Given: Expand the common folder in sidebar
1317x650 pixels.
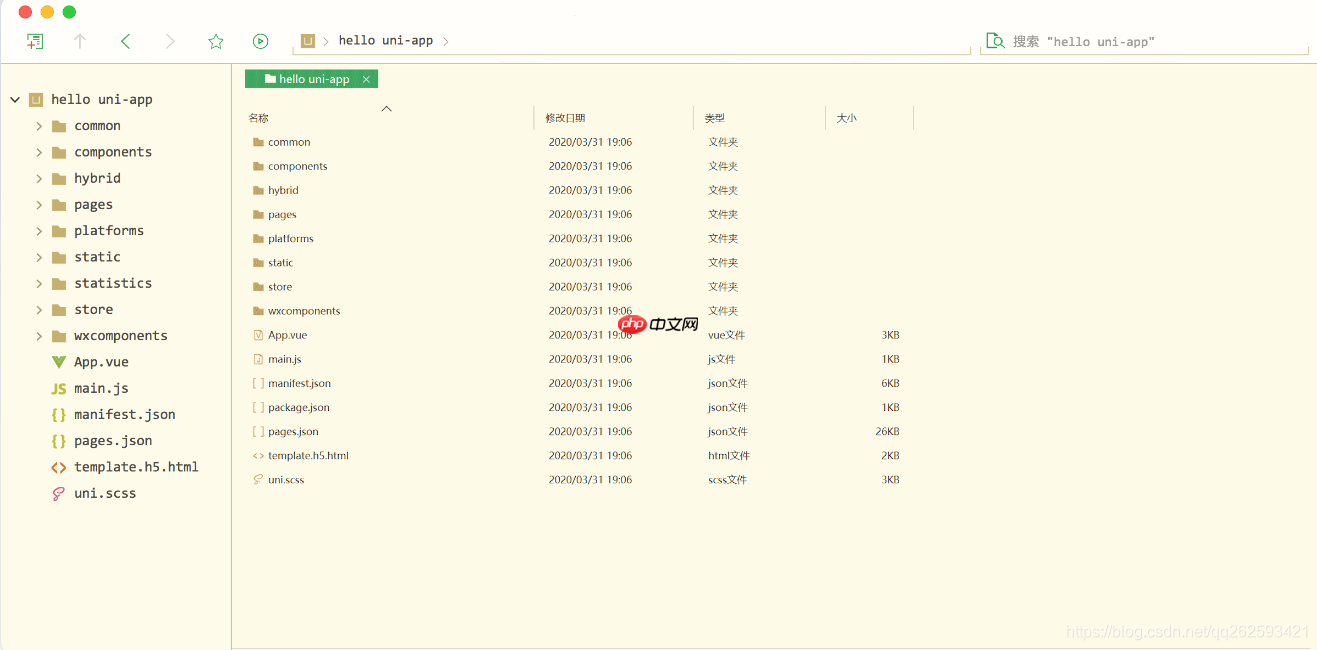Looking at the screenshot, I should click(x=39, y=126).
